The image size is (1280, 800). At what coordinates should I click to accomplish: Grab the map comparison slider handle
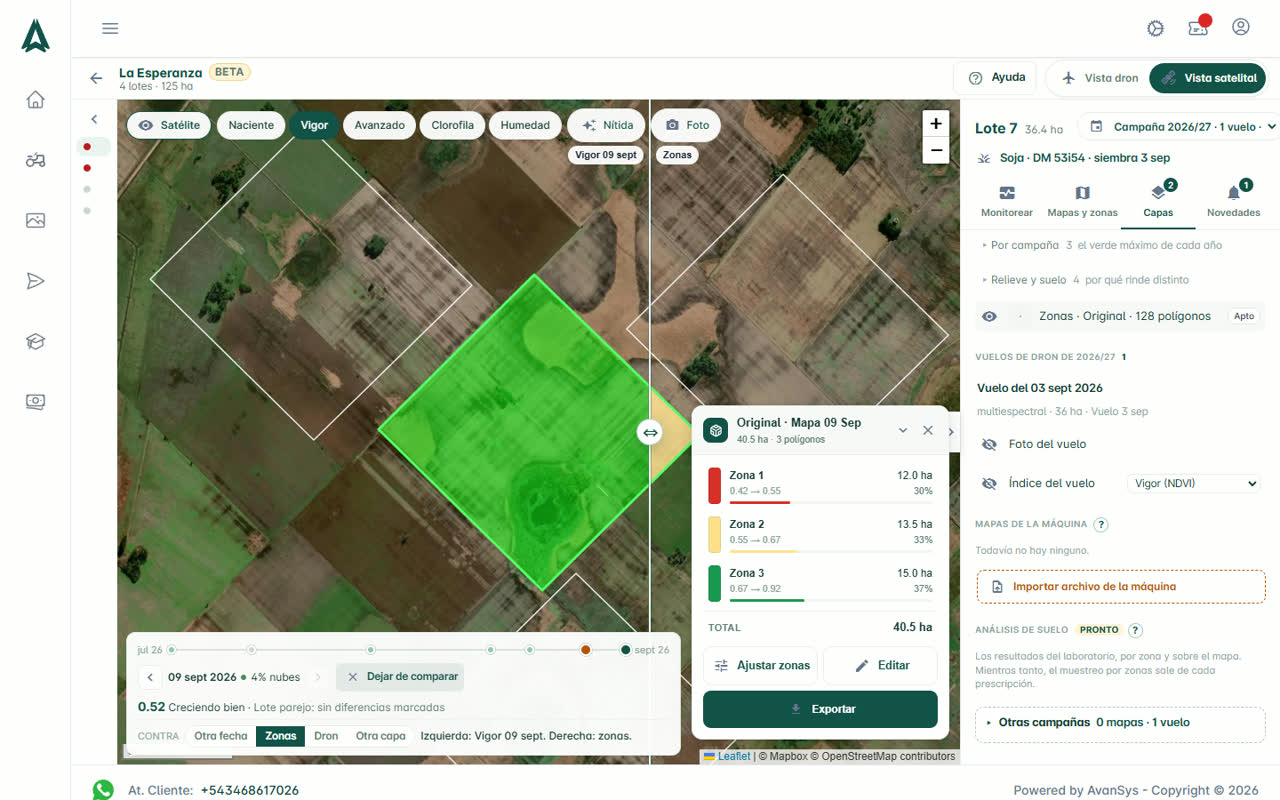tap(650, 433)
